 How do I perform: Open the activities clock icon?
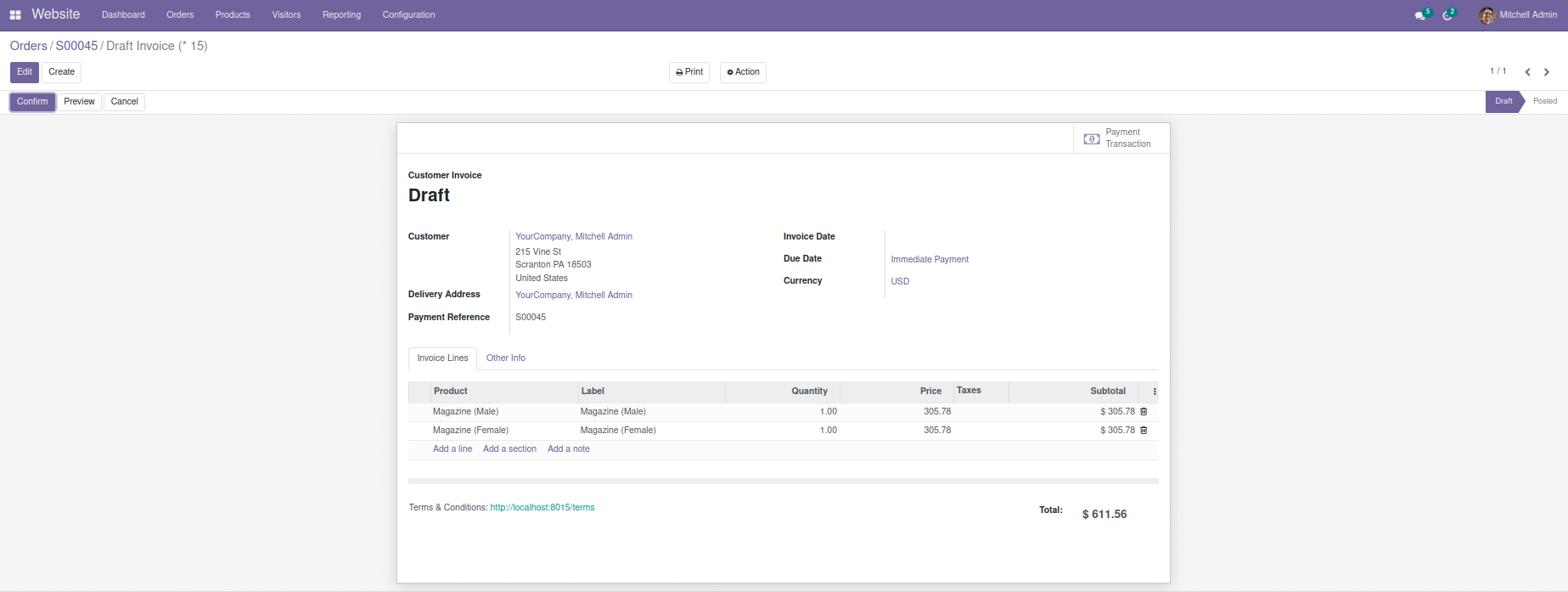click(x=1447, y=15)
